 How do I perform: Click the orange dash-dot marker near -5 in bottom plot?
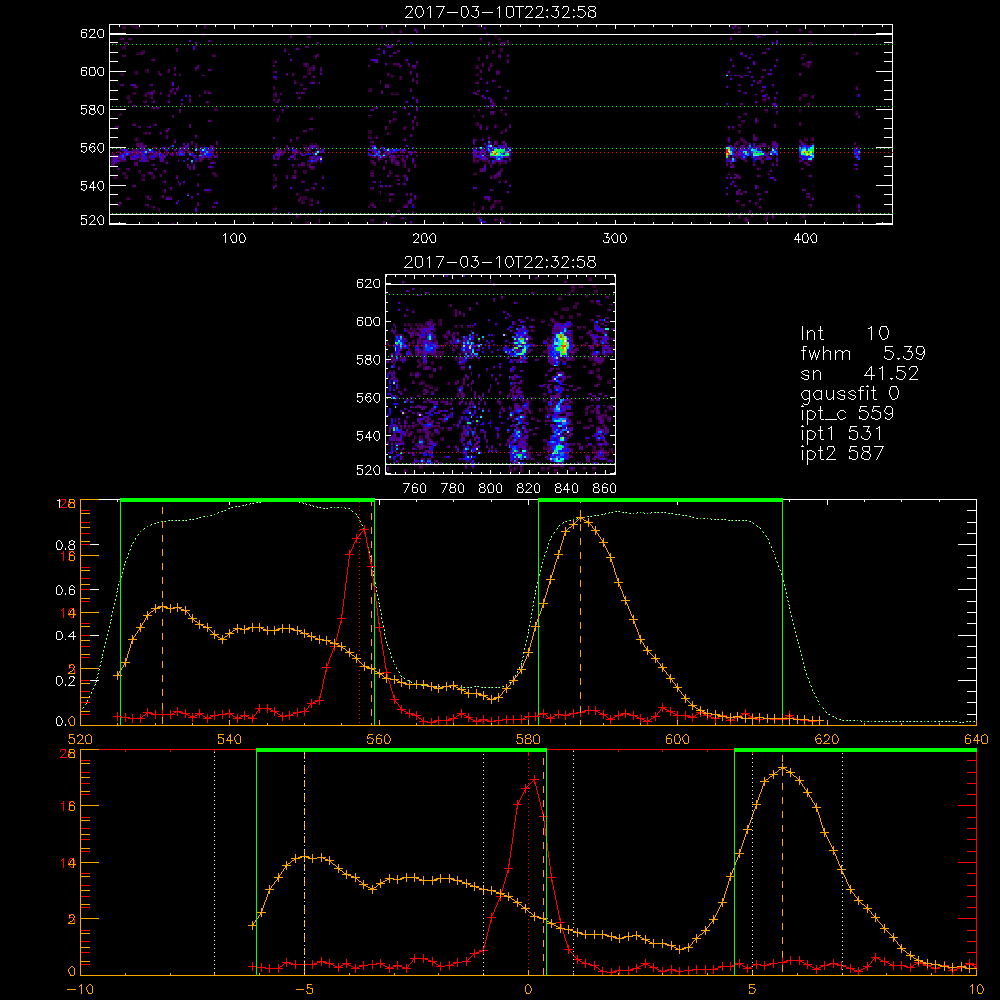pos(304,862)
